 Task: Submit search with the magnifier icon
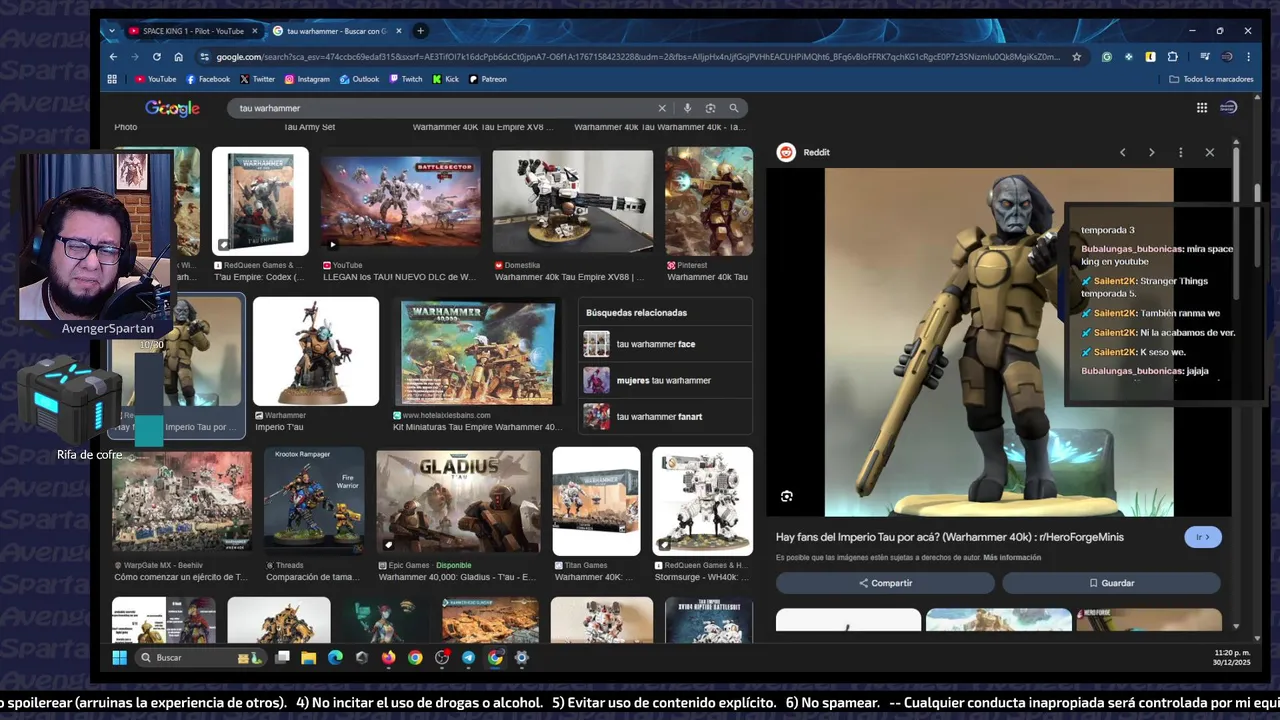click(734, 108)
